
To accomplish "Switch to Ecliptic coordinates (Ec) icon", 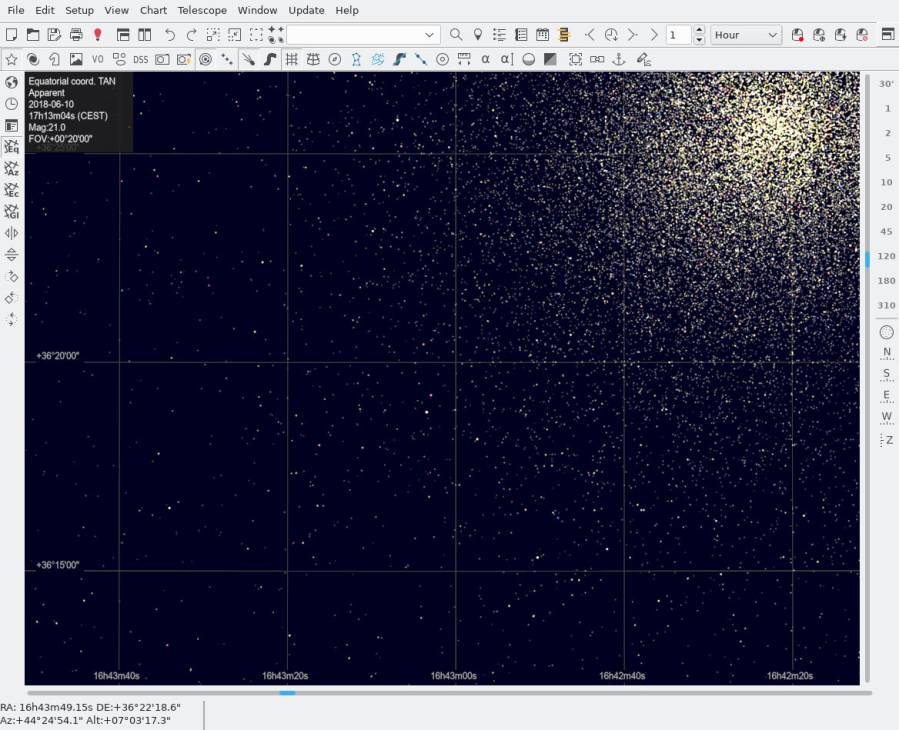I will 11,190.
